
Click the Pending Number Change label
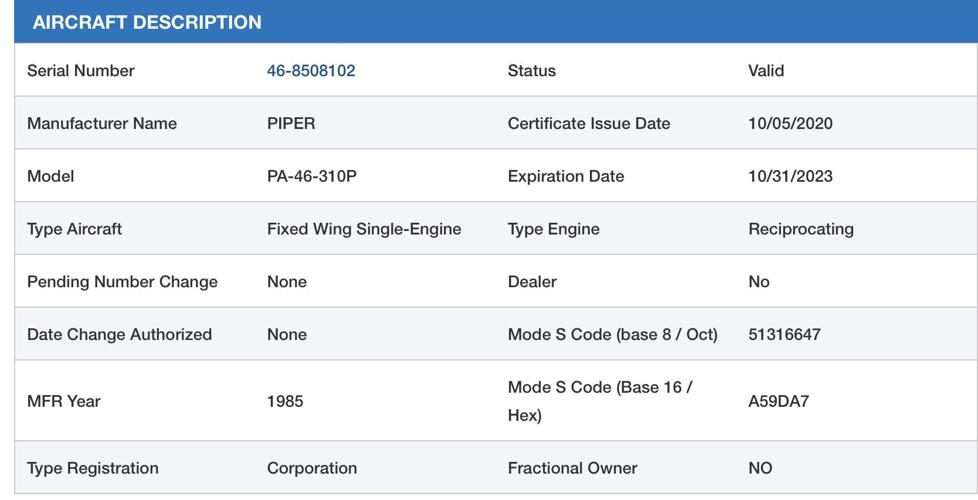point(122,282)
